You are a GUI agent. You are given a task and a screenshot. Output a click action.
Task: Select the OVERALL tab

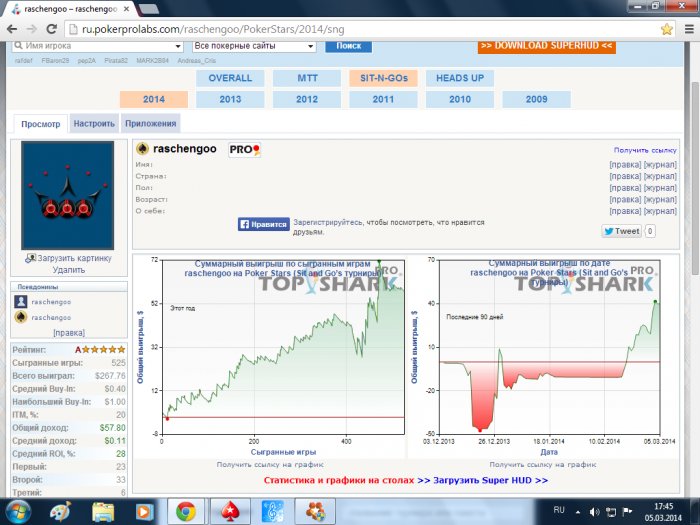[x=230, y=78]
